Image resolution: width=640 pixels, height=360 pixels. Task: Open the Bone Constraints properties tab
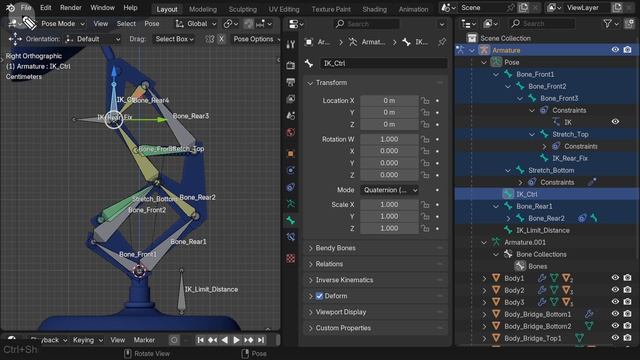pyautogui.click(x=291, y=237)
